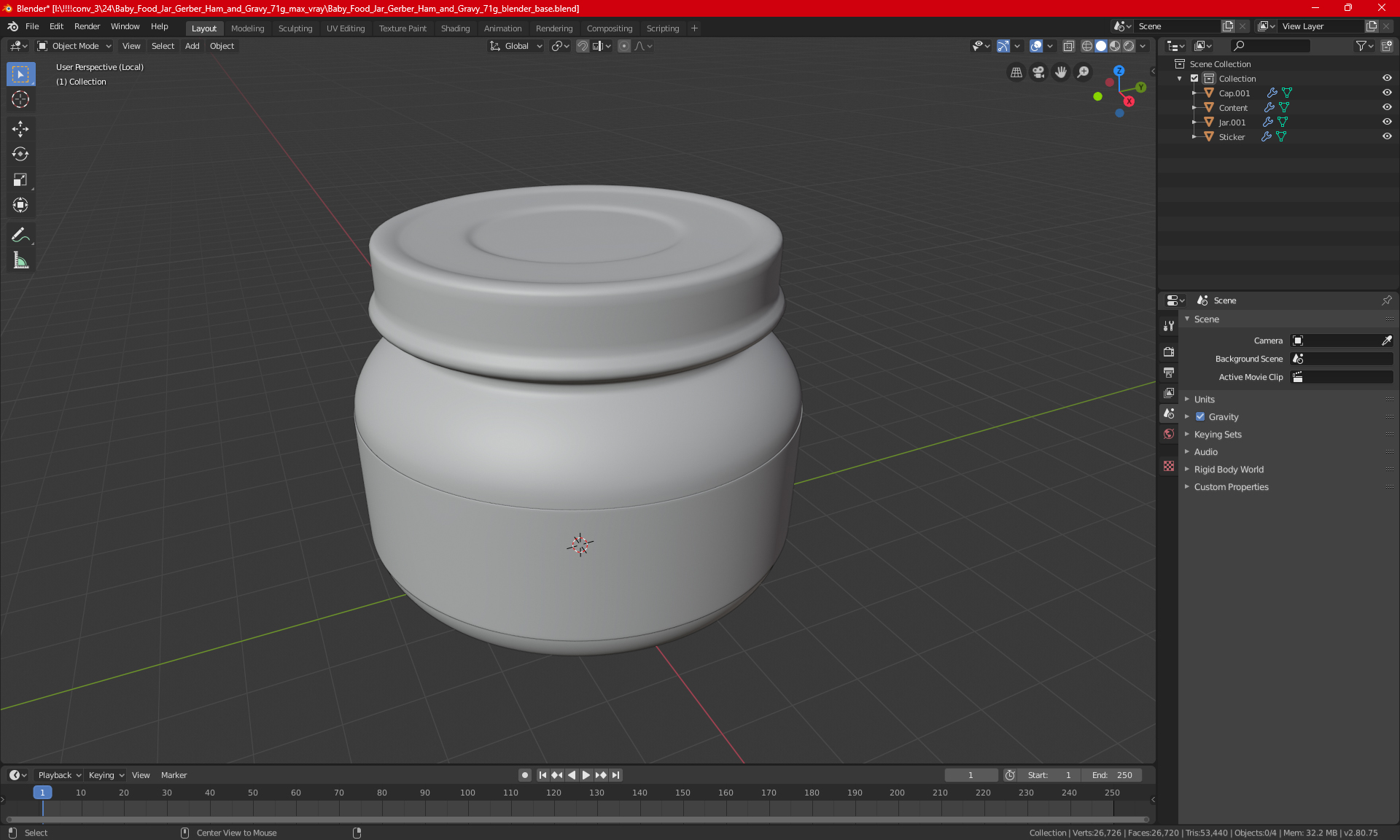Open the View Layer properties tab

point(1169,393)
